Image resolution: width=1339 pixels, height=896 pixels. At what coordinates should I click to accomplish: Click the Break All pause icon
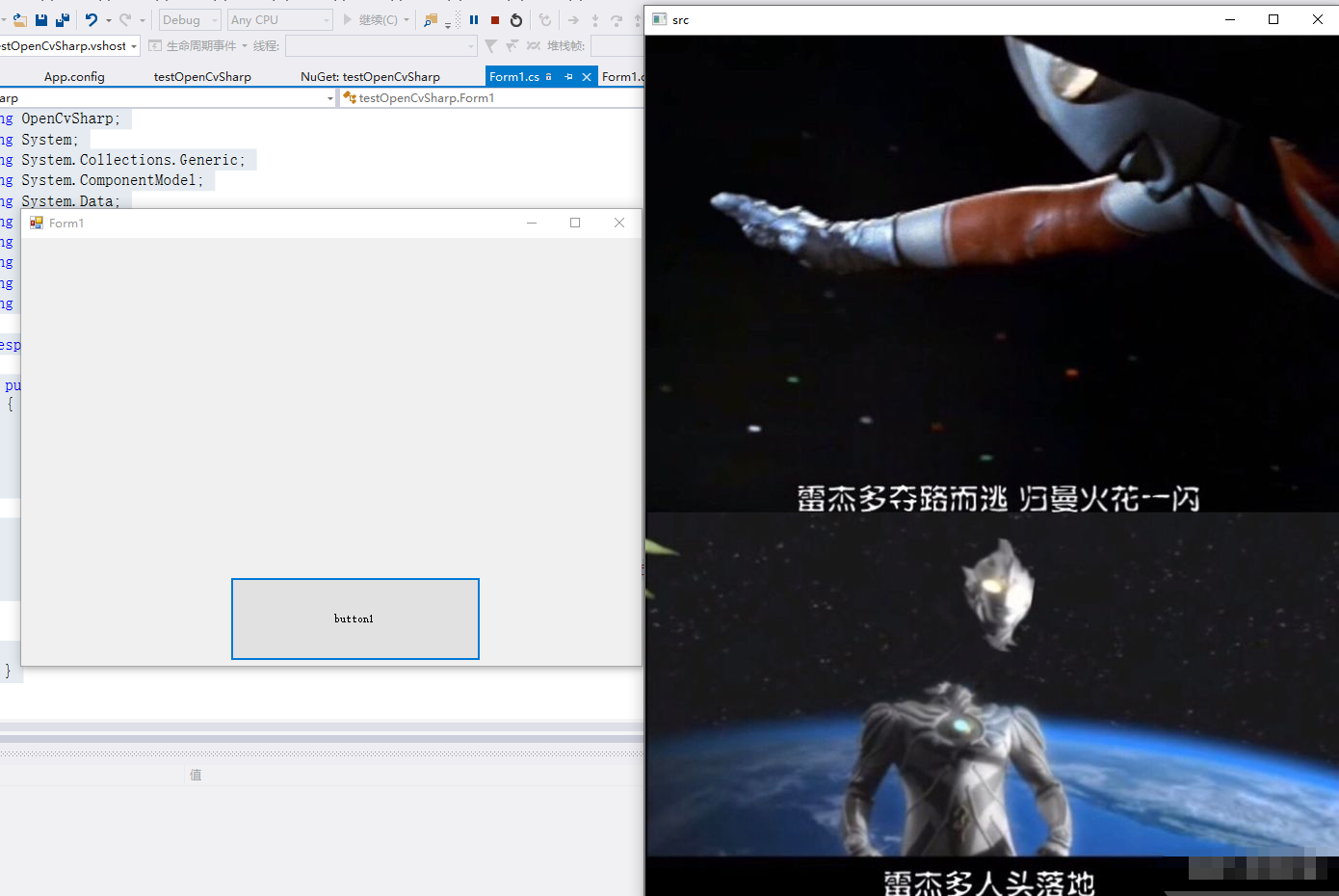coord(473,19)
